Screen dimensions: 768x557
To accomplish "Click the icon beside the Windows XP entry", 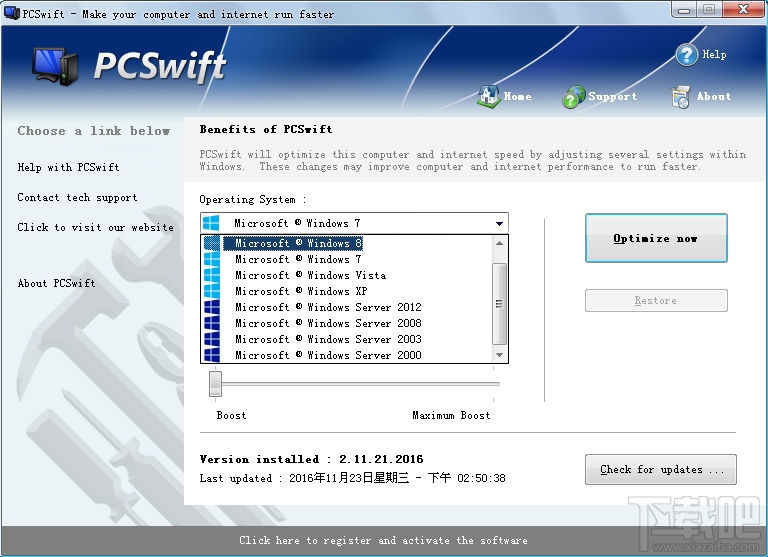I will (212, 291).
